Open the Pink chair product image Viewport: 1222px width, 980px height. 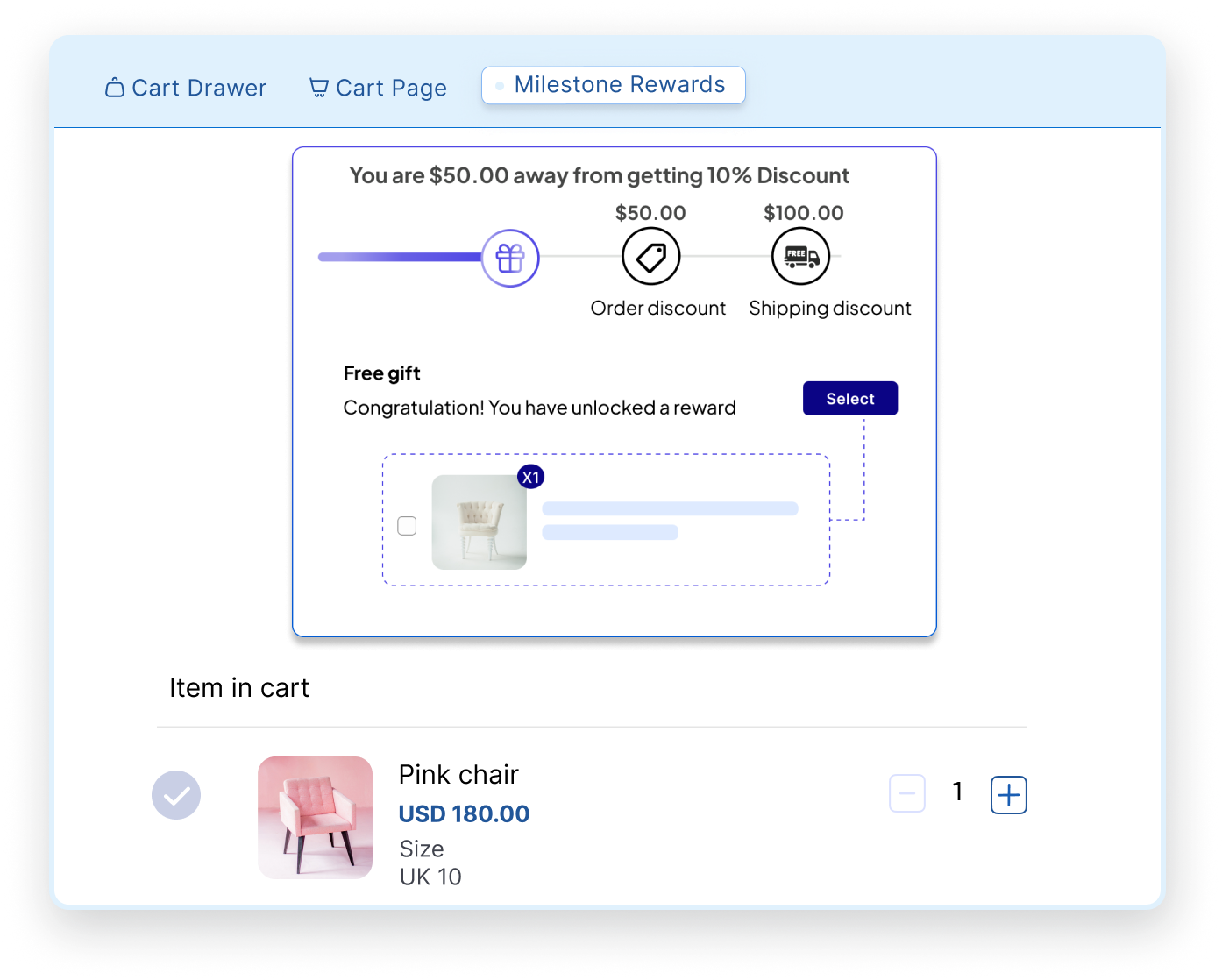click(x=315, y=817)
